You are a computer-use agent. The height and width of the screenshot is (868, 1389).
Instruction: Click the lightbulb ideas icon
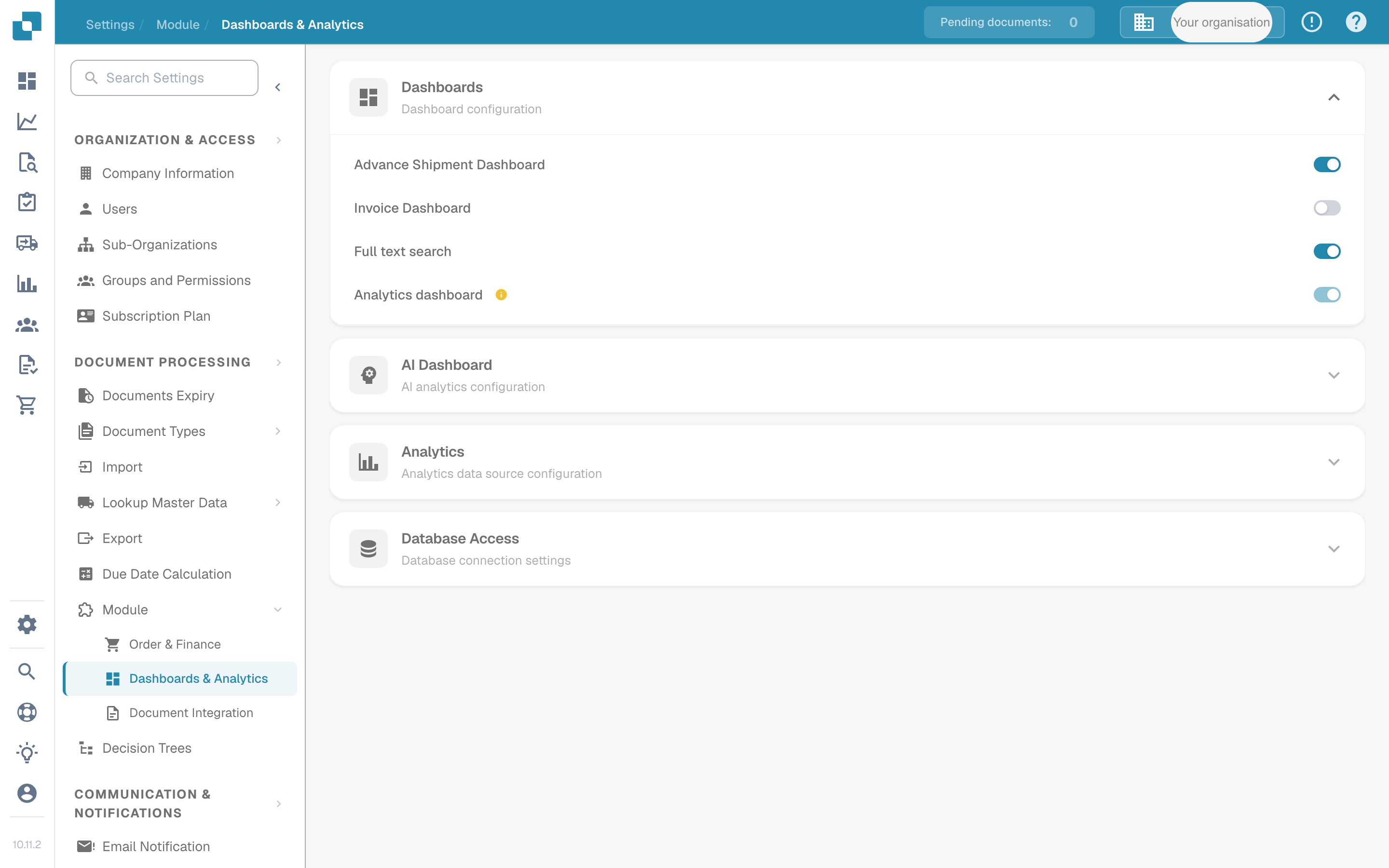point(27,753)
